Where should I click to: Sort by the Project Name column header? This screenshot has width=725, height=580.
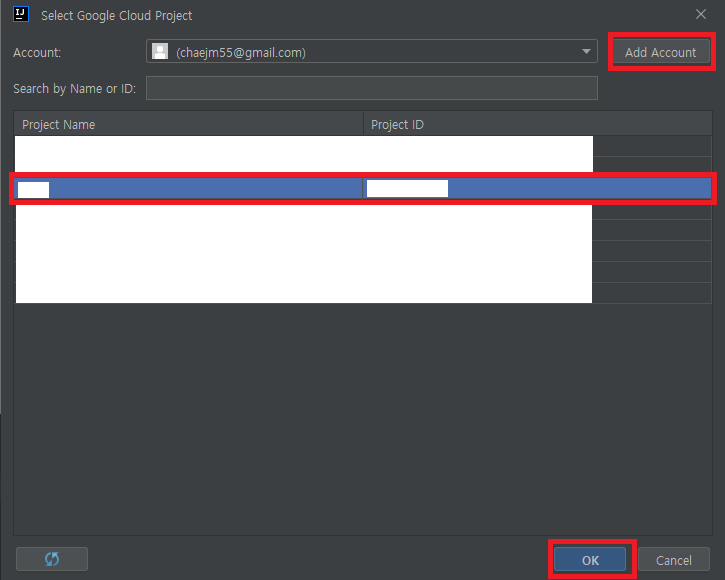pyautogui.click(x=189, y=124)
